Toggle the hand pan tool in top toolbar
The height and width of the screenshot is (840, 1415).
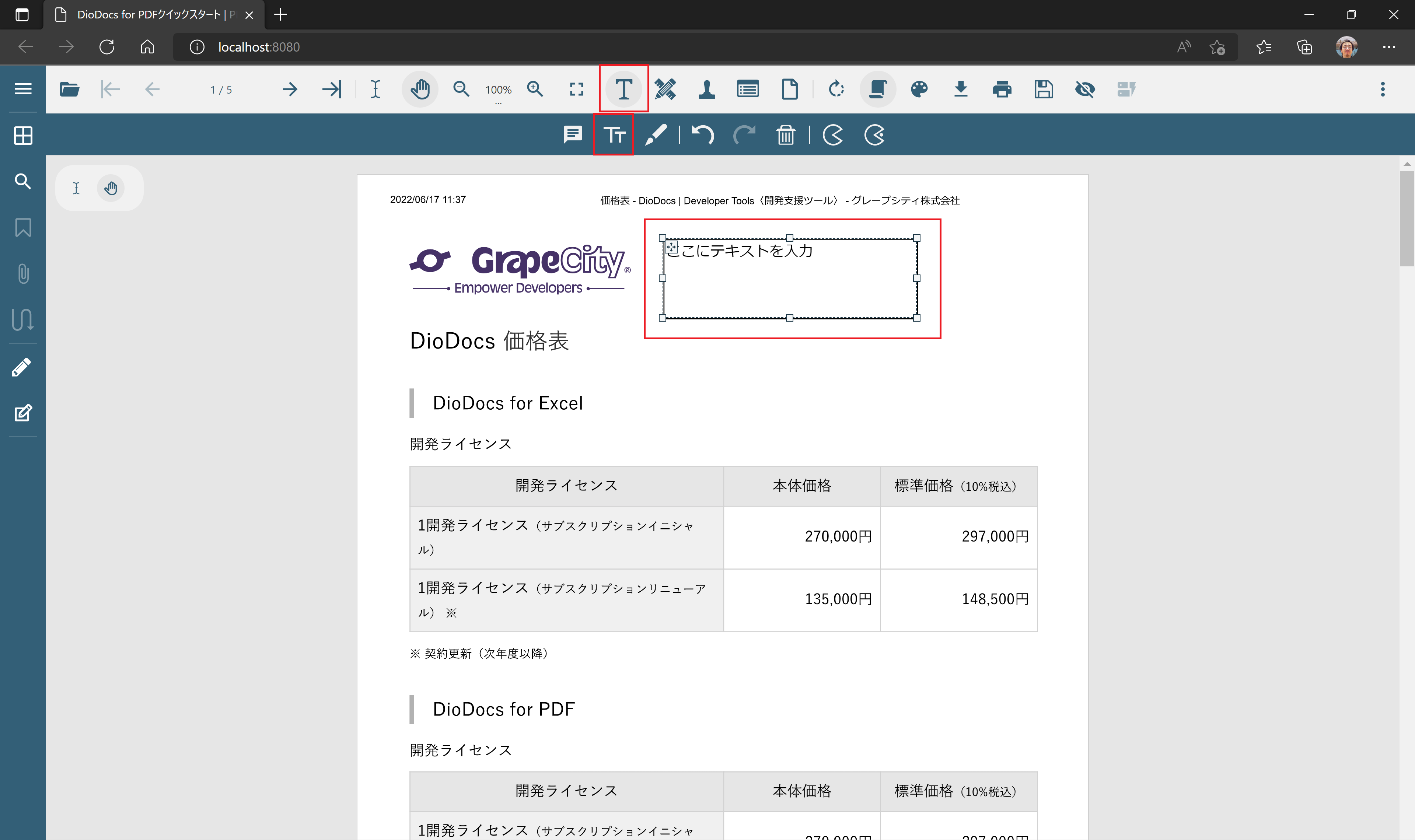[x=420, y=90]
